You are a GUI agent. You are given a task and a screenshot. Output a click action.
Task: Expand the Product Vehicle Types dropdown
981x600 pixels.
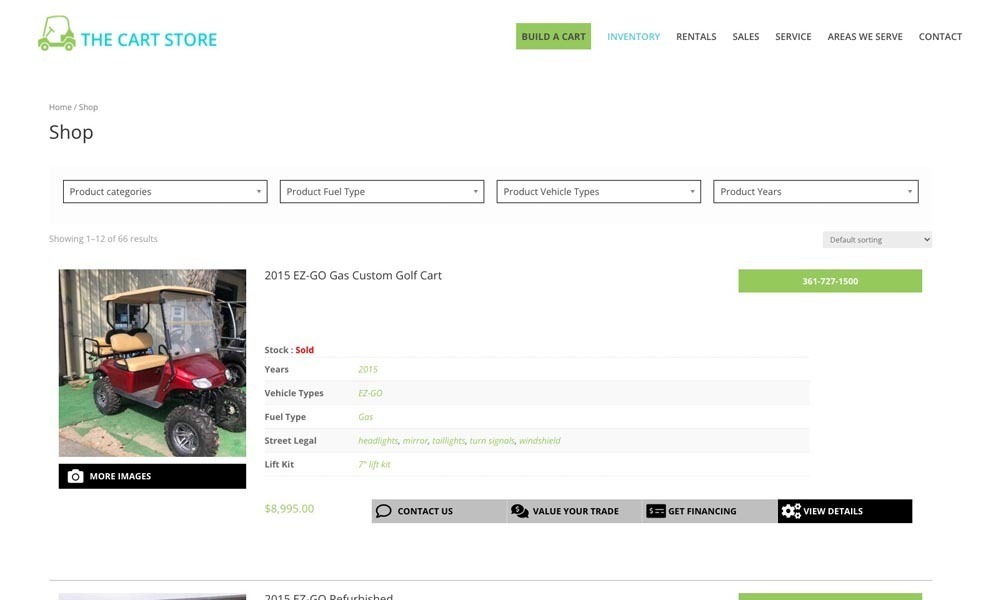tap(599, 191)
